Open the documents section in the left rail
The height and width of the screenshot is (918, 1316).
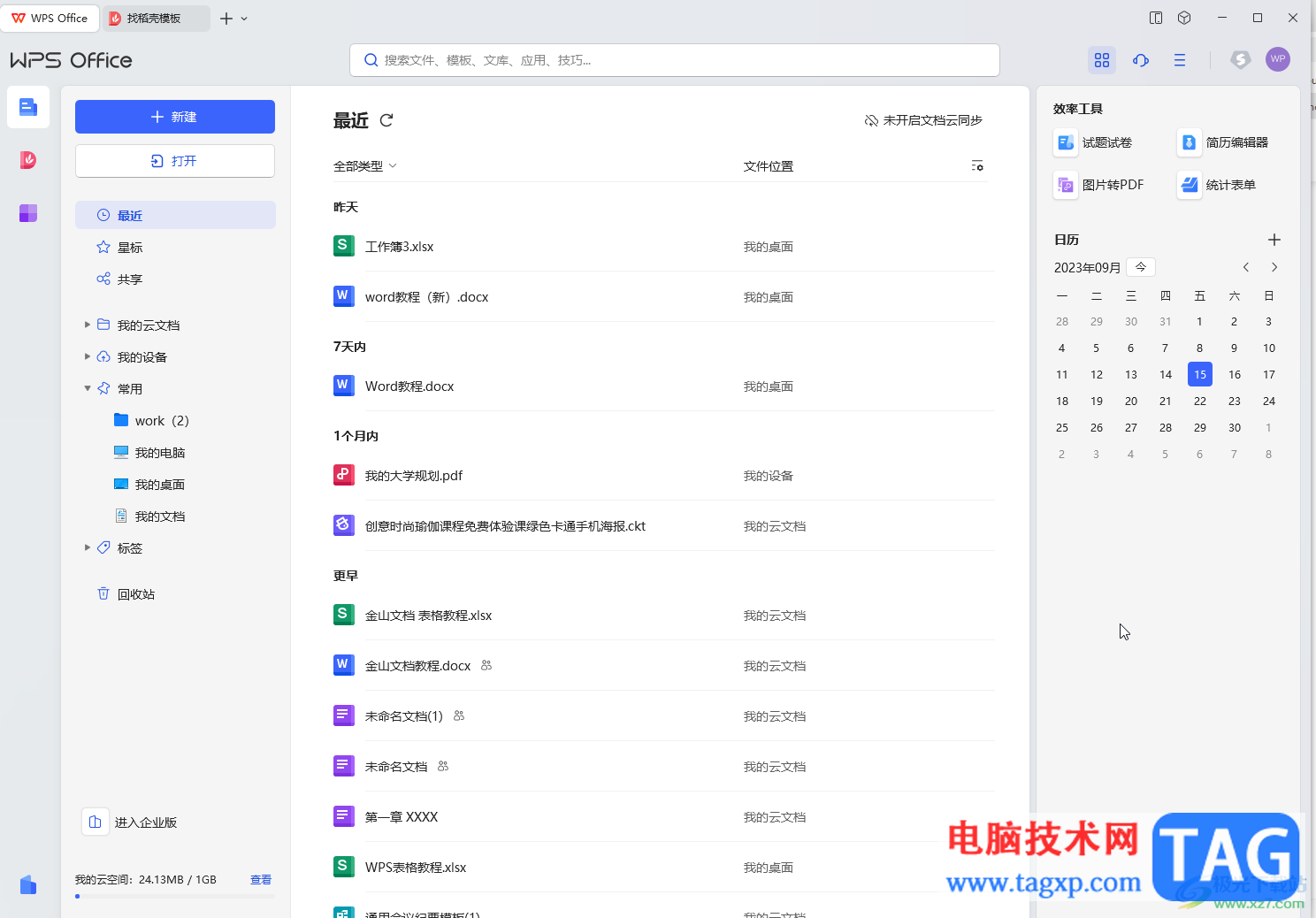[28, 108]
